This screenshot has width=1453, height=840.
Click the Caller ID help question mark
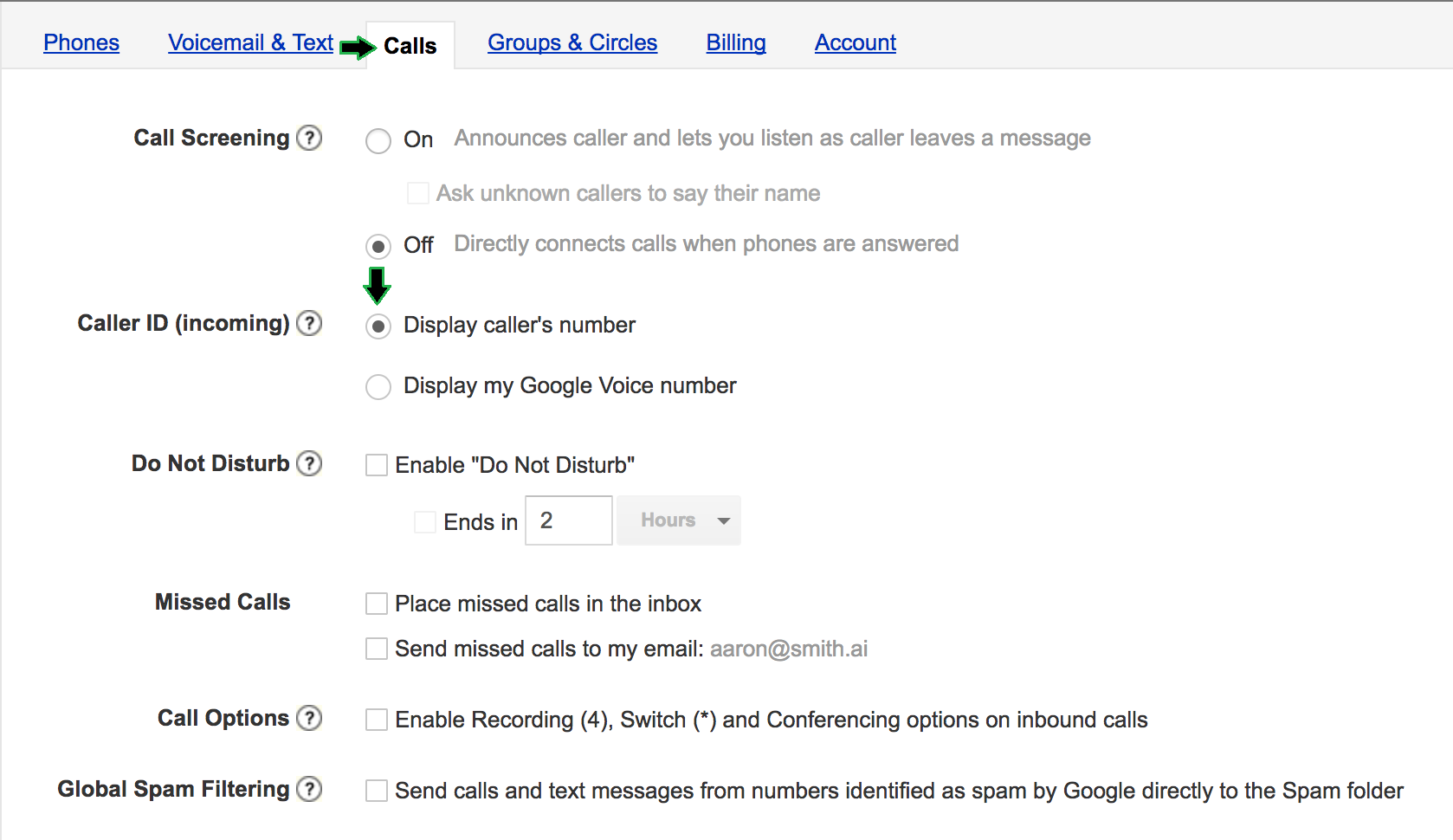click(309, 323)
